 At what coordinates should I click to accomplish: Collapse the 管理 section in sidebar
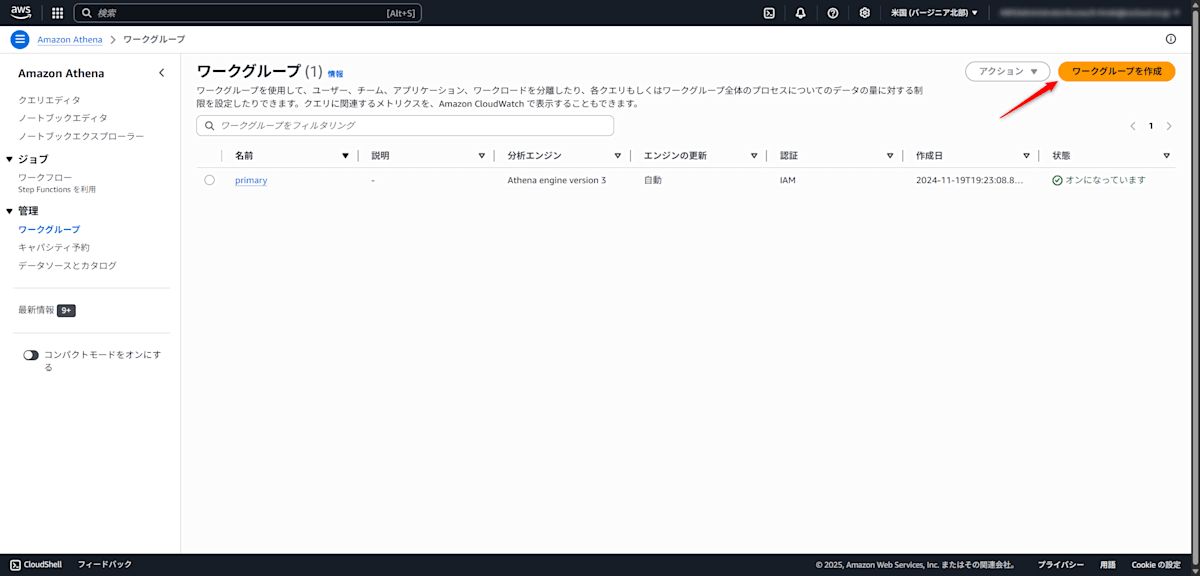pyautogui.click(x=9, y=211)
